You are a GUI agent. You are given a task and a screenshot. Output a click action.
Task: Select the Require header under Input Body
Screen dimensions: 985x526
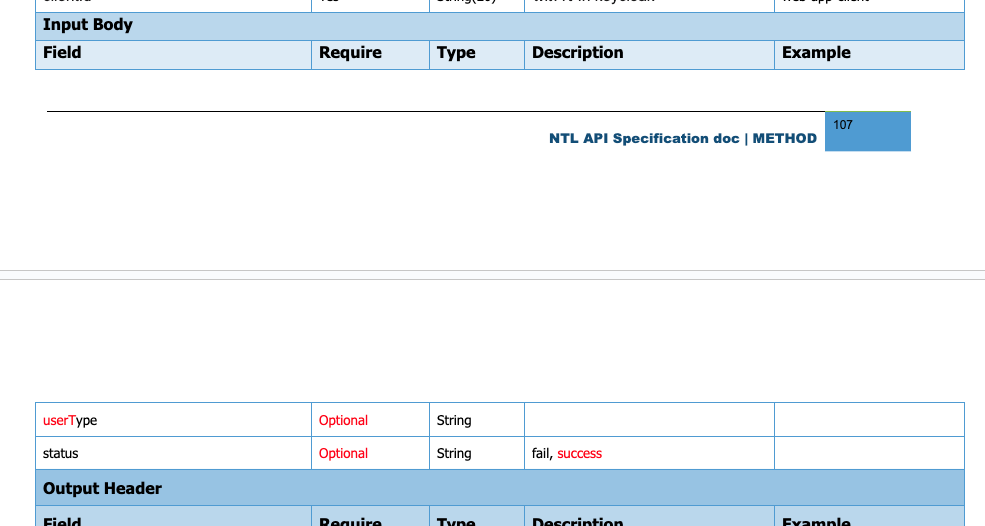[x=350, y=53]
